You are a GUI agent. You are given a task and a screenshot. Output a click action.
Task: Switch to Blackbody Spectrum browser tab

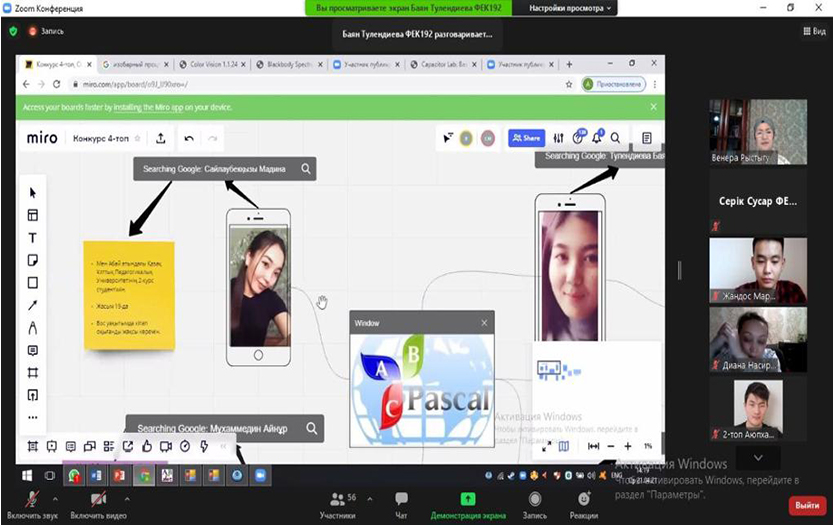(289, 64)
